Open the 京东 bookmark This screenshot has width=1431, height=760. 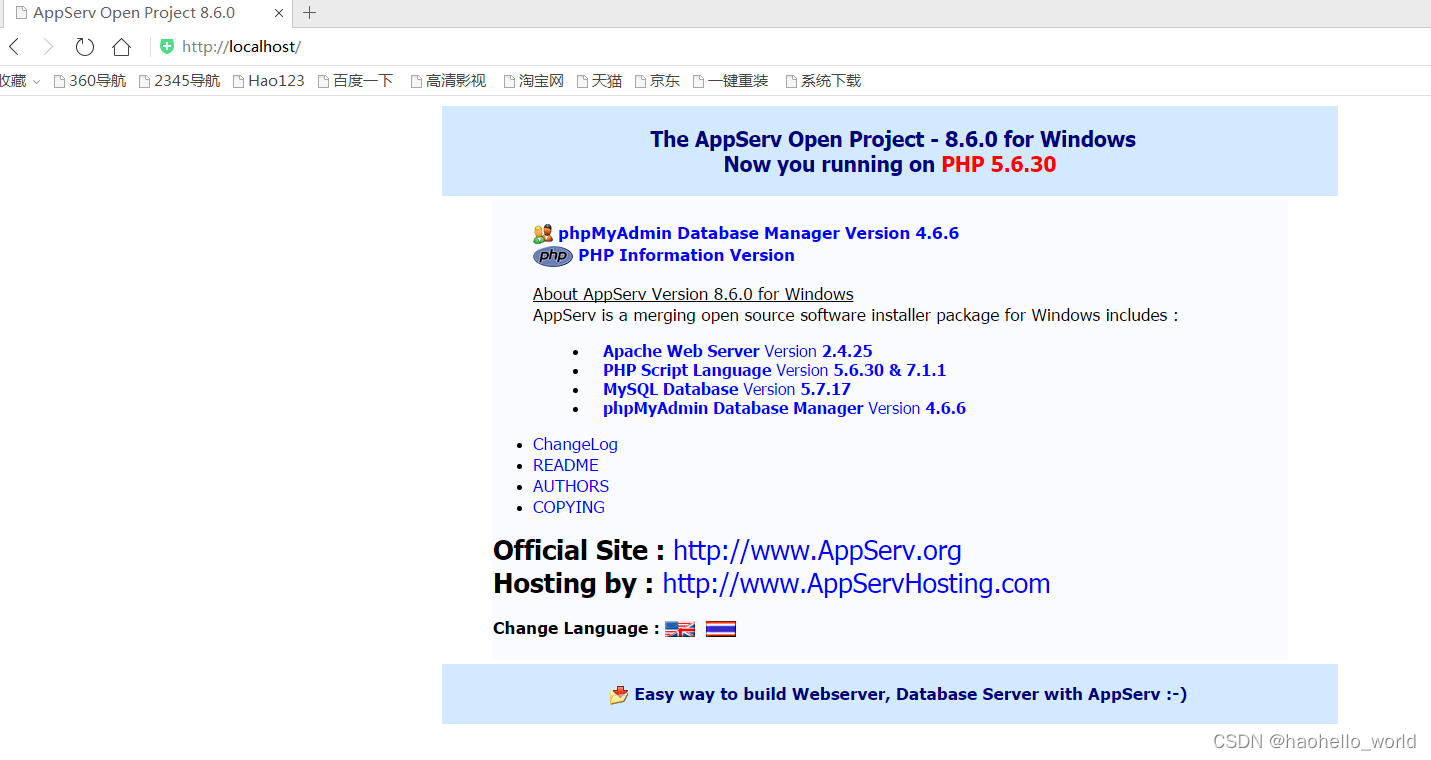click(663, 80)
